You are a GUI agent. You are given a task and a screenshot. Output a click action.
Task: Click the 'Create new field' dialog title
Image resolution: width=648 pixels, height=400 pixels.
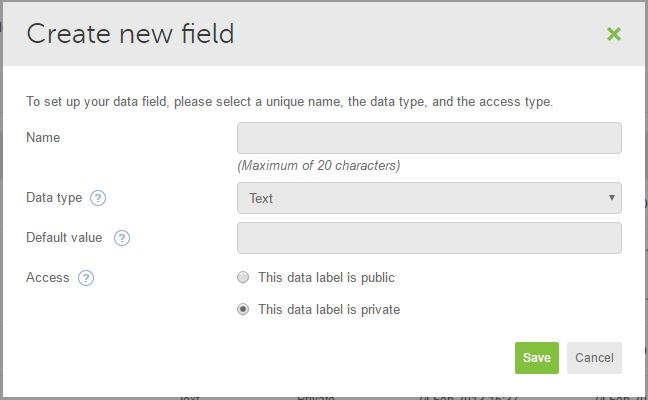click(131, 33)
